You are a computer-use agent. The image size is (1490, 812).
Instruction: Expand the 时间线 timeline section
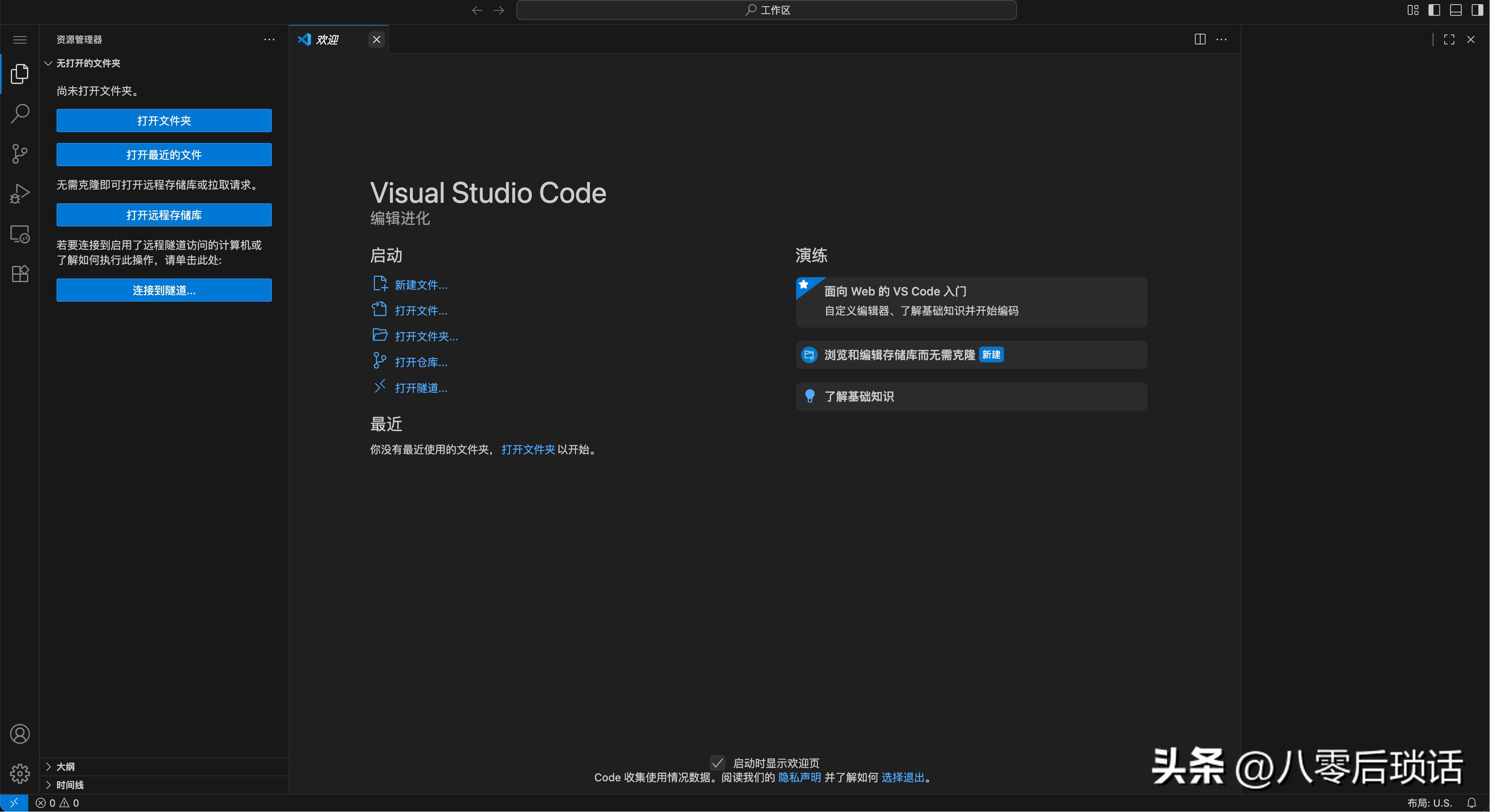point(69,785)
